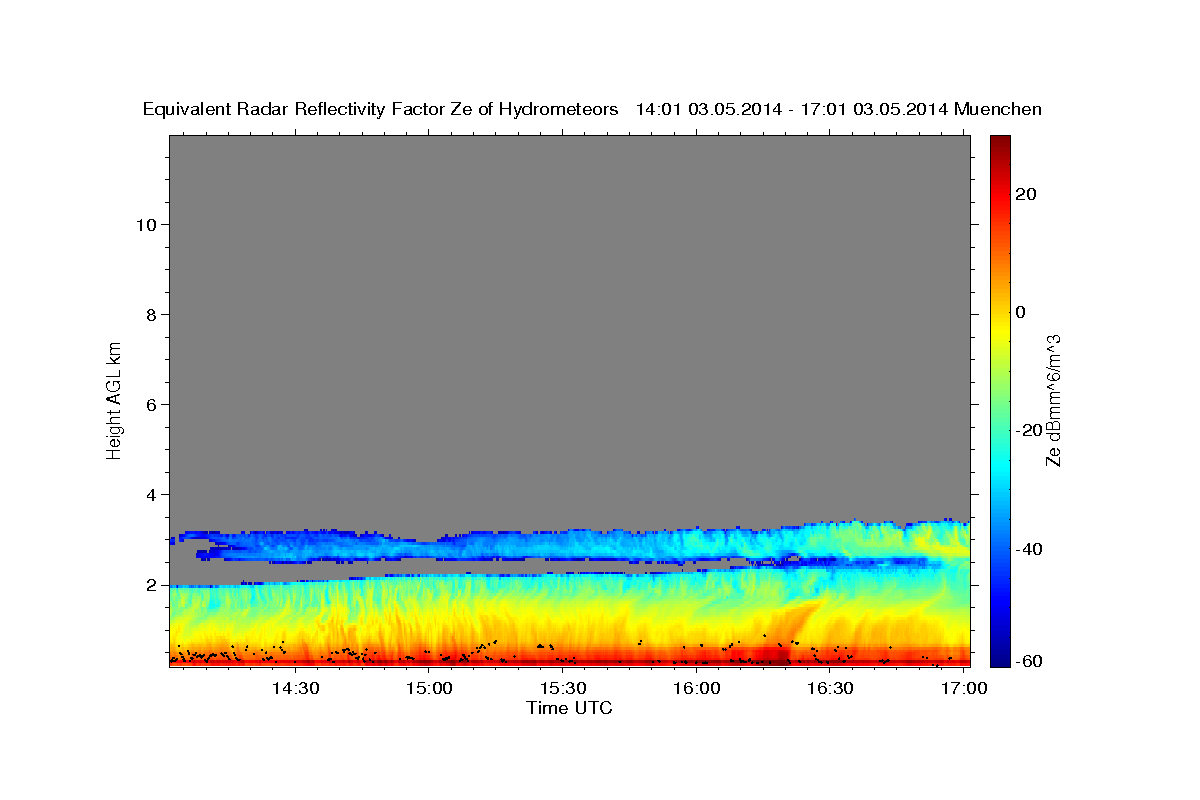
Task: Click the '4' height tick label
Action: (152, 495)
